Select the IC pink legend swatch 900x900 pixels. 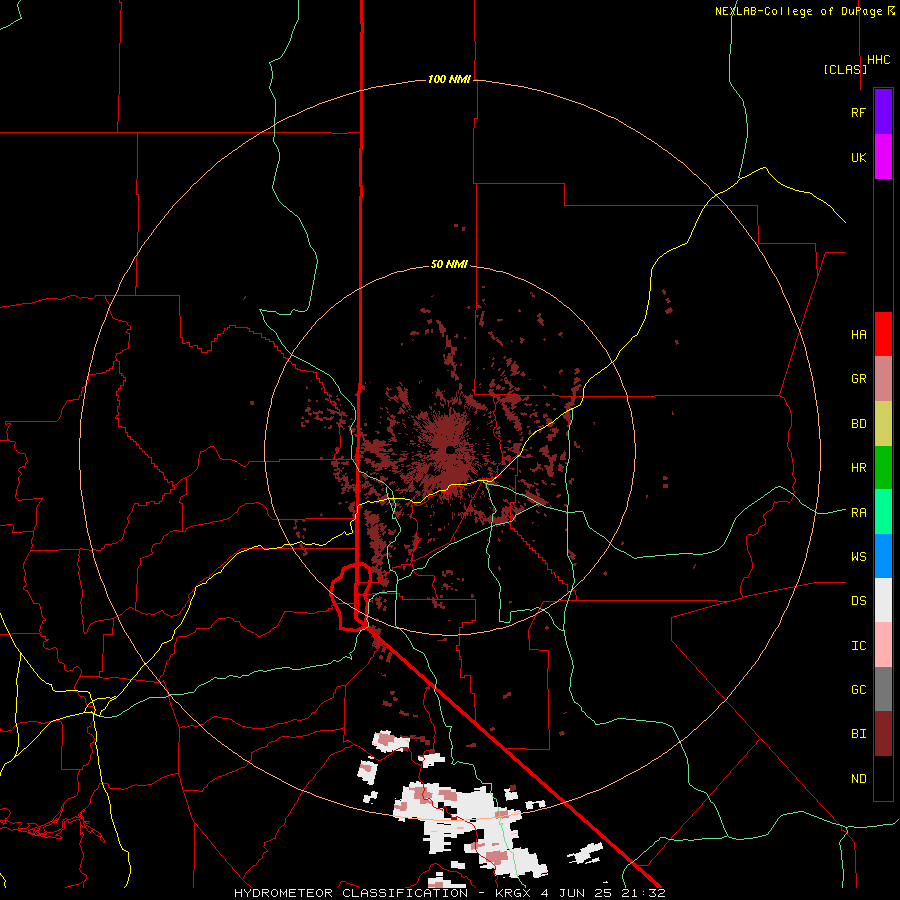pyautogui.click(x=883, y=645)
